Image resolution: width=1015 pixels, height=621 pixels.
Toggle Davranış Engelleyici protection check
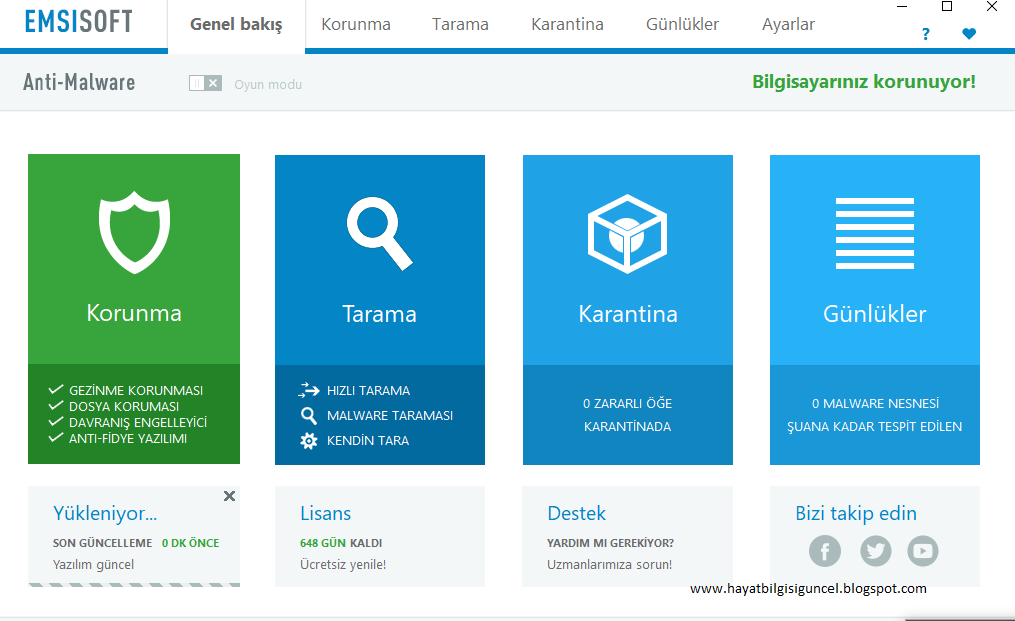coord(57,422)
